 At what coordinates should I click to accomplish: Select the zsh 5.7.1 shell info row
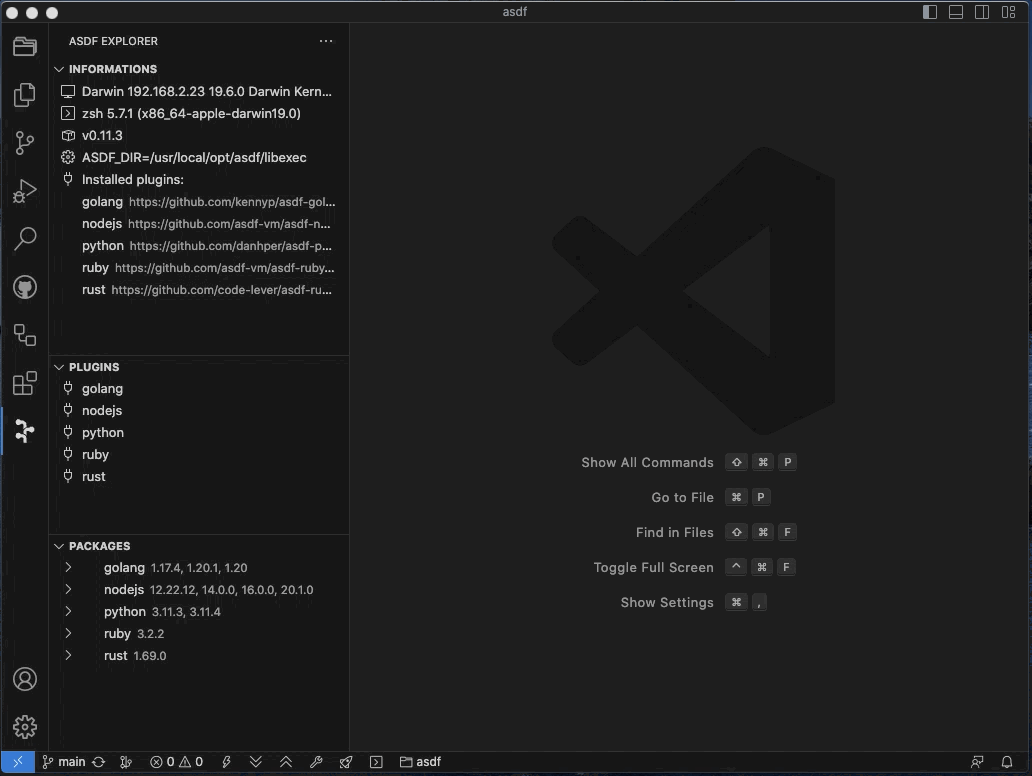click(199, 113)
